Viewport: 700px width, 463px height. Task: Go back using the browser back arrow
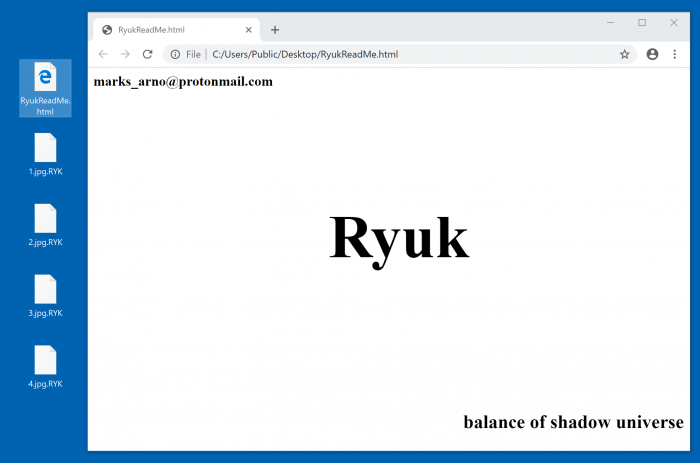[x=103, y=54]
